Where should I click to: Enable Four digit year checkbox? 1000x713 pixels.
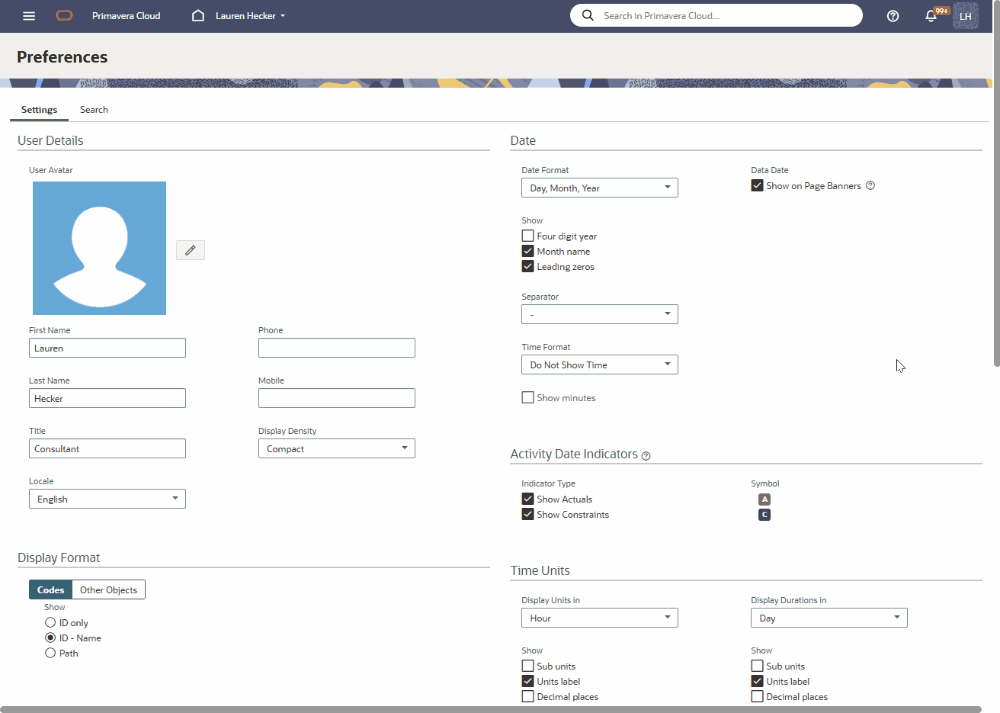point(527,236)
